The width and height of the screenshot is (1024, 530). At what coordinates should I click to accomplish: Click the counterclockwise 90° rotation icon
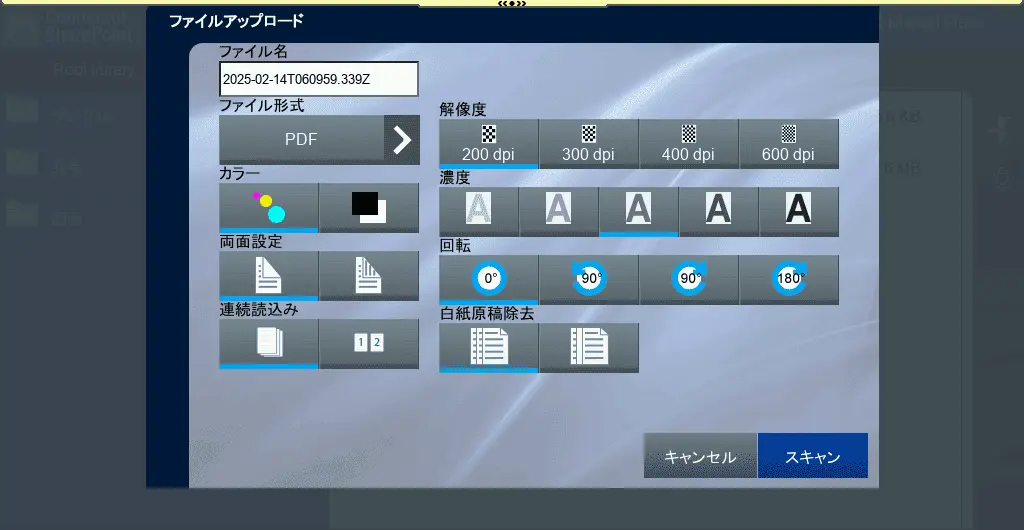coord(589,279)
